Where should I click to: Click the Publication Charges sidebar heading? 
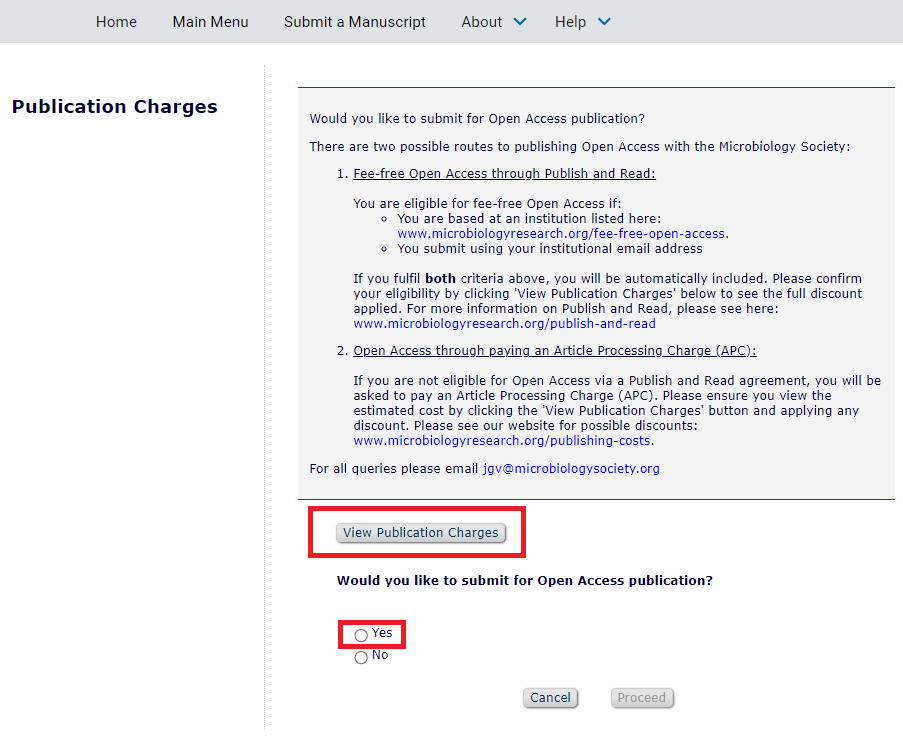[114, 106]
